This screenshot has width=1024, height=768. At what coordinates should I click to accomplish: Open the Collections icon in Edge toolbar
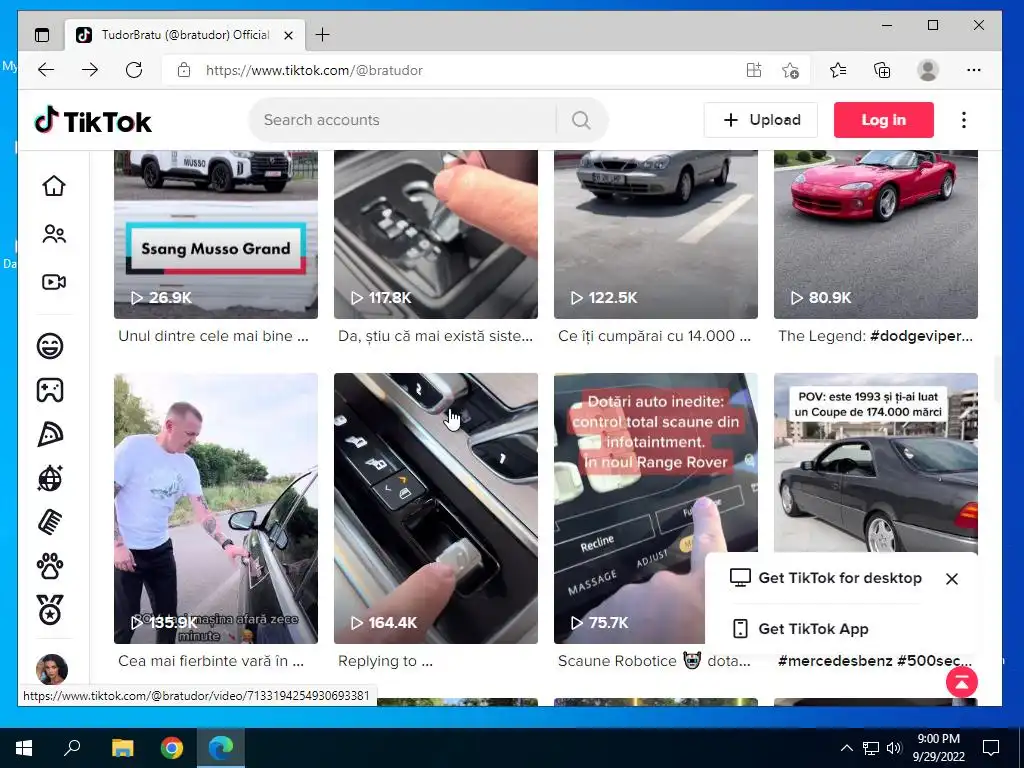tap(882, 70)
